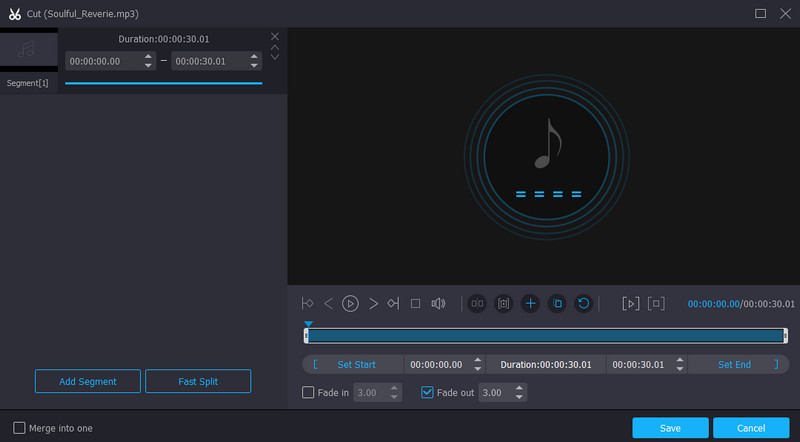Step to the next frame arrow
This screenshot has width=800, height=442.
coord(373,303)
